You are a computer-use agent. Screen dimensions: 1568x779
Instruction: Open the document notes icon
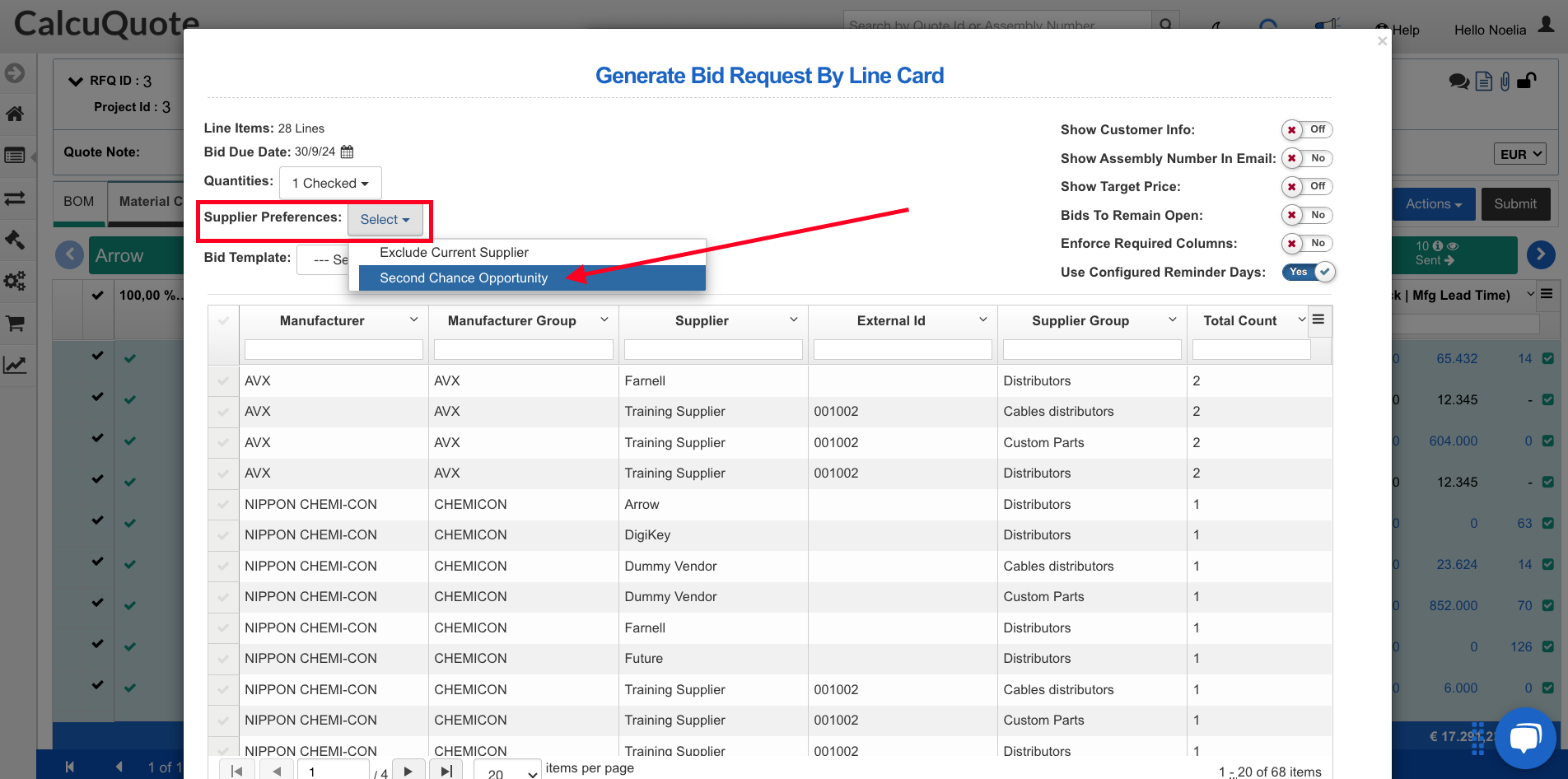click(x=1484, y=81)
